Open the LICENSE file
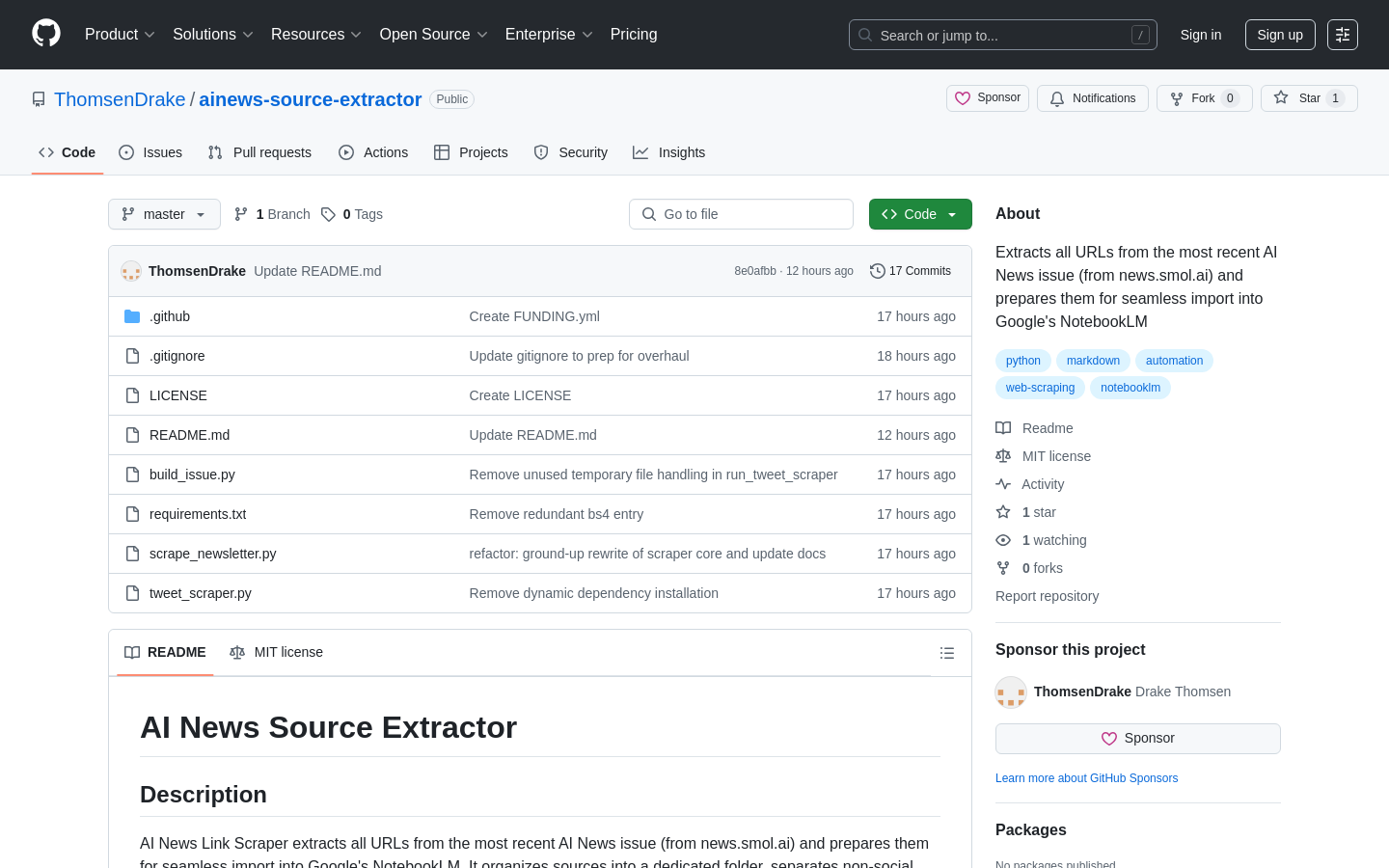 (x=178, y=395)
